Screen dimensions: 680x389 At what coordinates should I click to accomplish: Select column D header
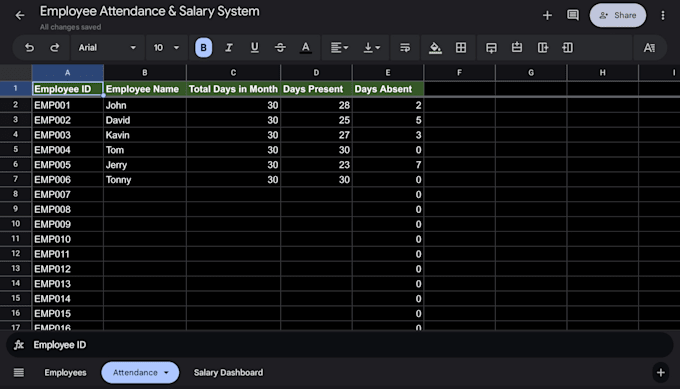(x=316, y=73)
